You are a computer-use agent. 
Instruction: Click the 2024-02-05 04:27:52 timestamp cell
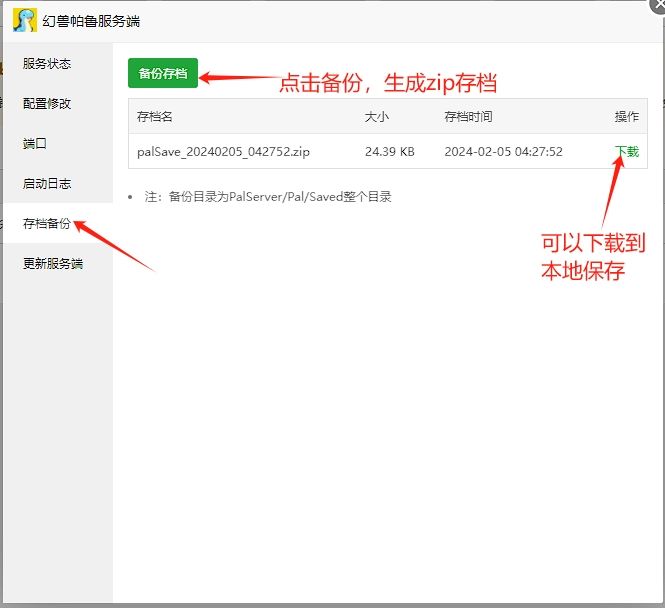coord(503,151)
